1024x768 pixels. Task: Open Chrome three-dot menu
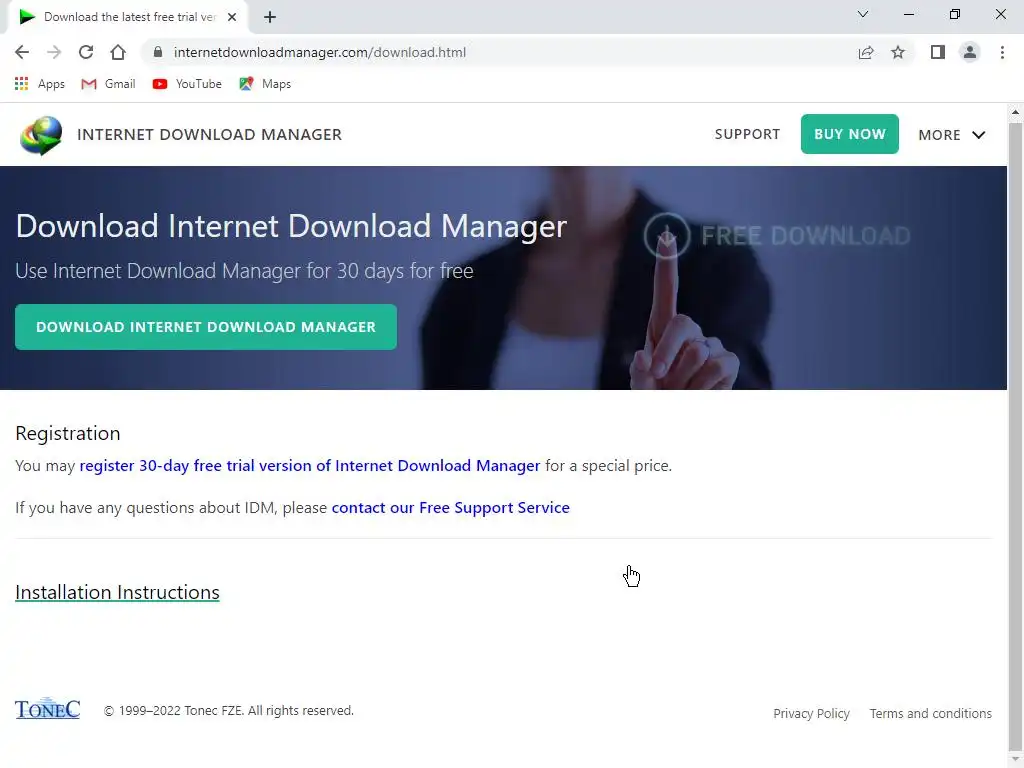tap(1002, 52)
